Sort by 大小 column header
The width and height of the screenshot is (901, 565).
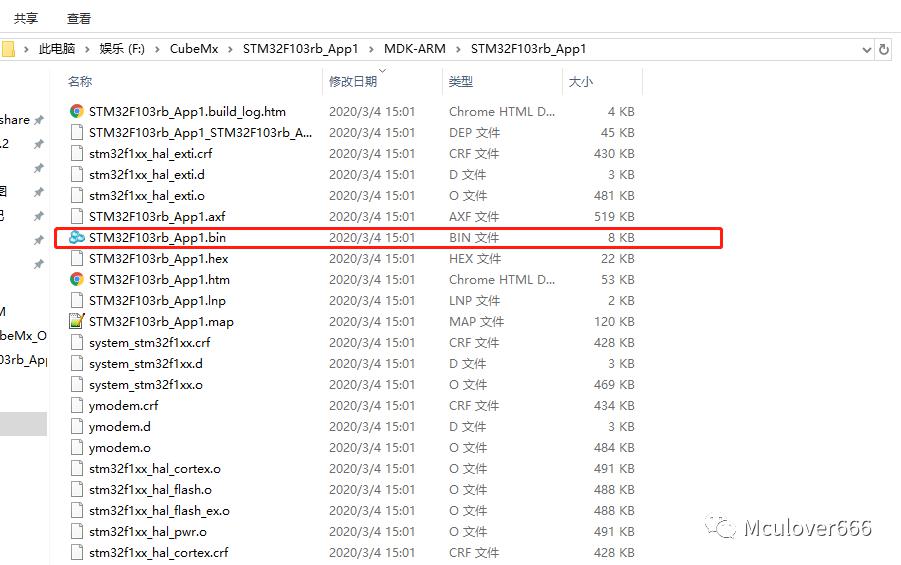tap(580, 82)
